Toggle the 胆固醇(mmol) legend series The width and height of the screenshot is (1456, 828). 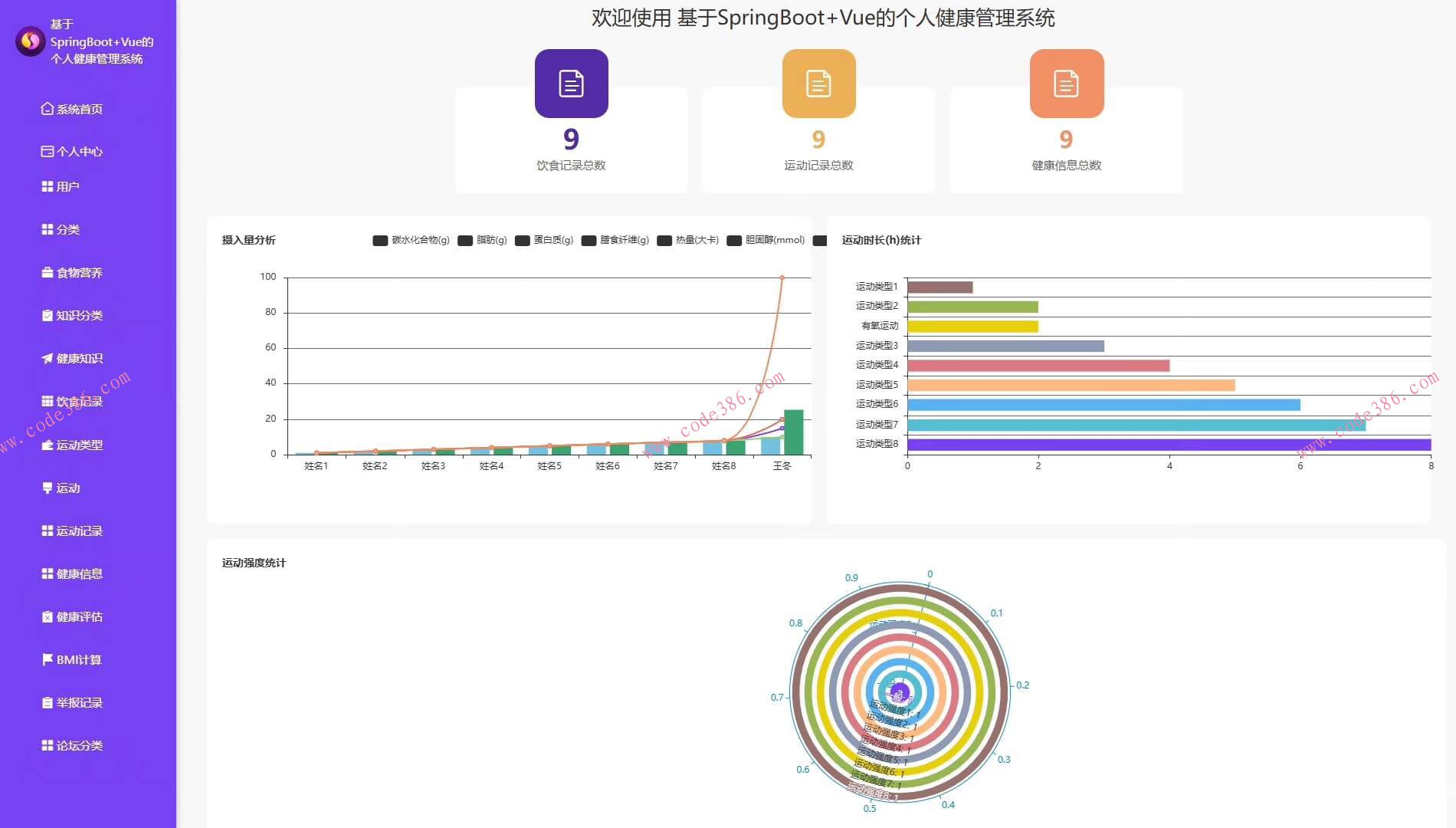[x=766, y=240]
